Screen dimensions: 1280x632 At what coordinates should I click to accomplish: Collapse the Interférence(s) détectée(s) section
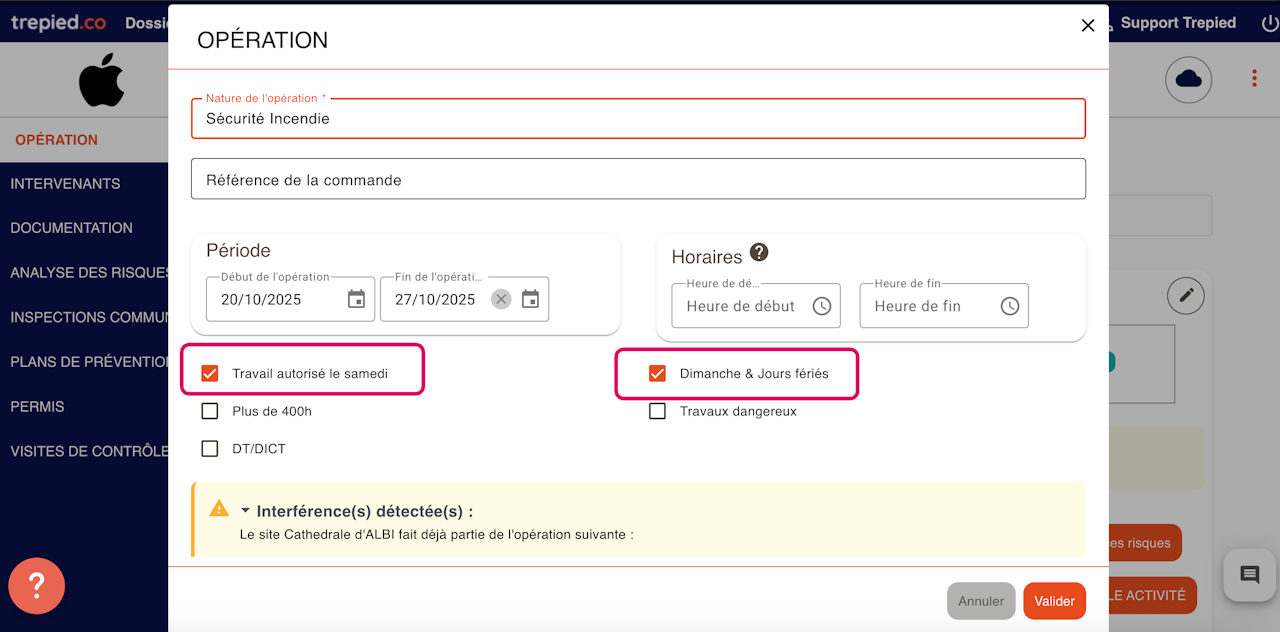245,511
